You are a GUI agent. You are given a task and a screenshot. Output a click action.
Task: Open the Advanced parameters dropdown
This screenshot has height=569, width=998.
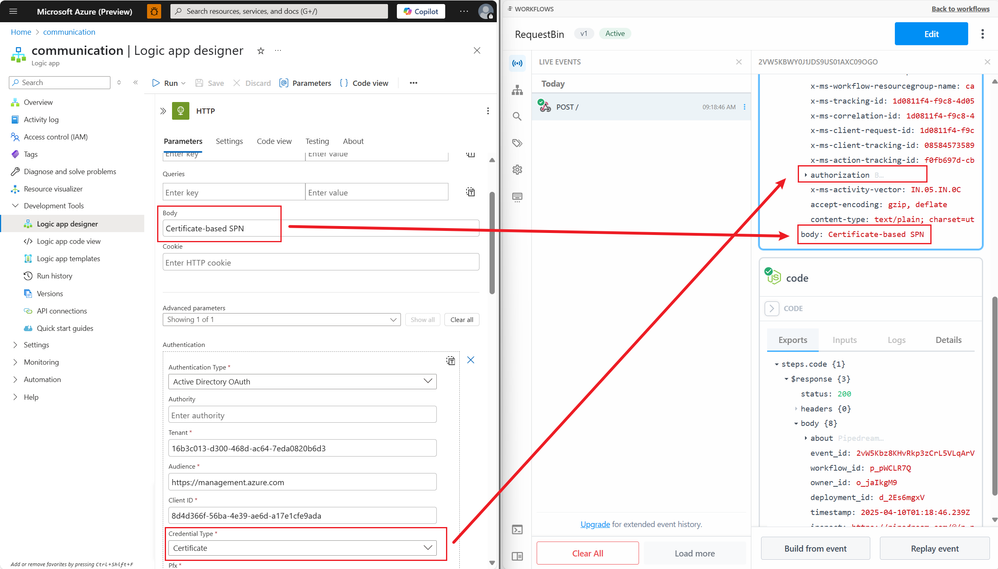[281, 320]
